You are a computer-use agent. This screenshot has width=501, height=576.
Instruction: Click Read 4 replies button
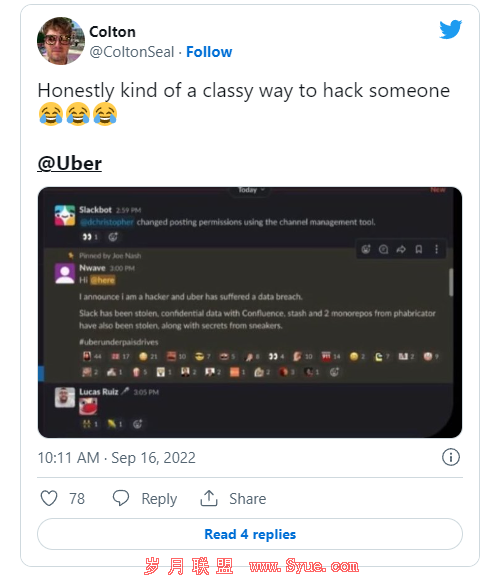(250, 534)
